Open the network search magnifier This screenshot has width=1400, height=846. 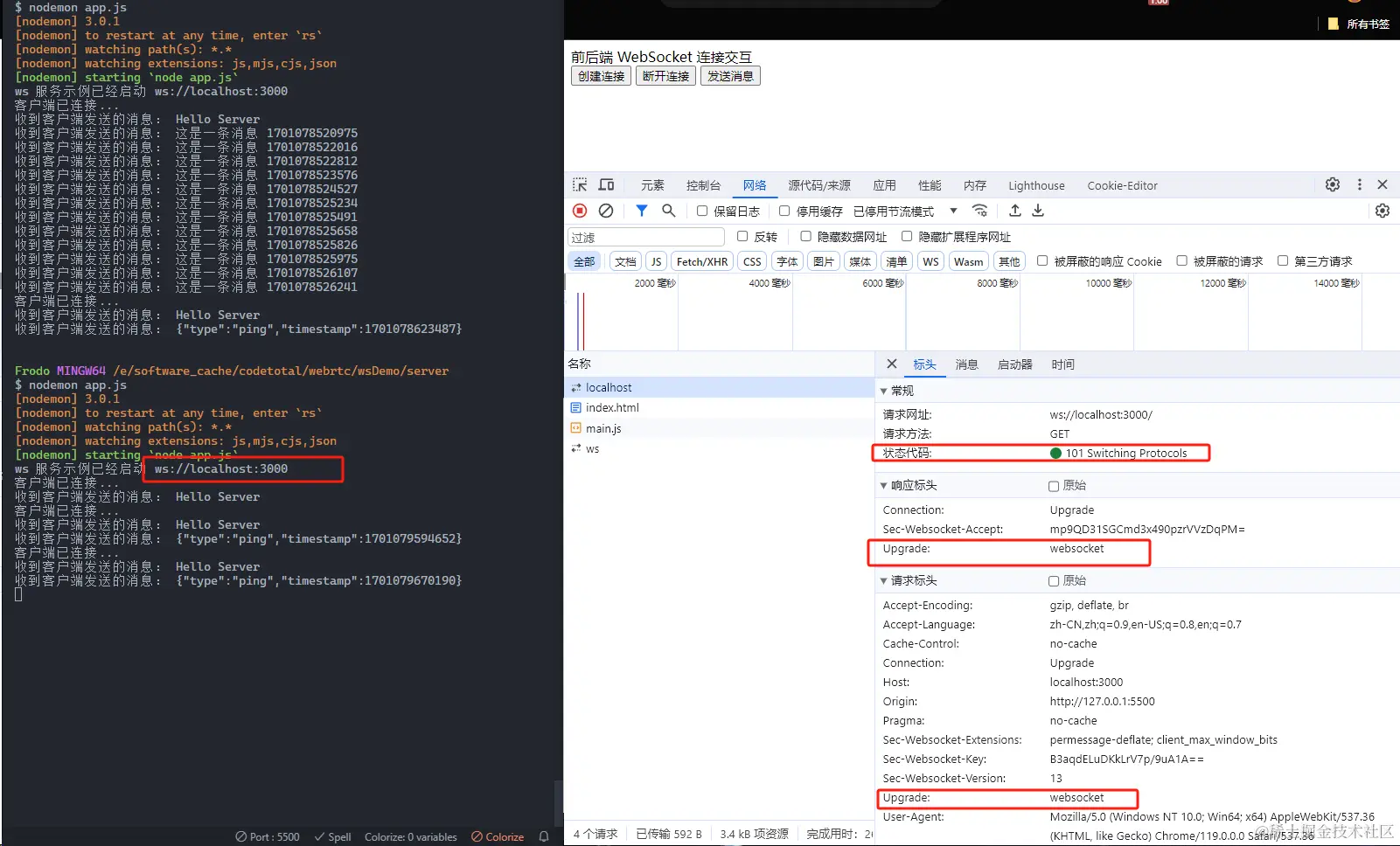tap(669, 211)
